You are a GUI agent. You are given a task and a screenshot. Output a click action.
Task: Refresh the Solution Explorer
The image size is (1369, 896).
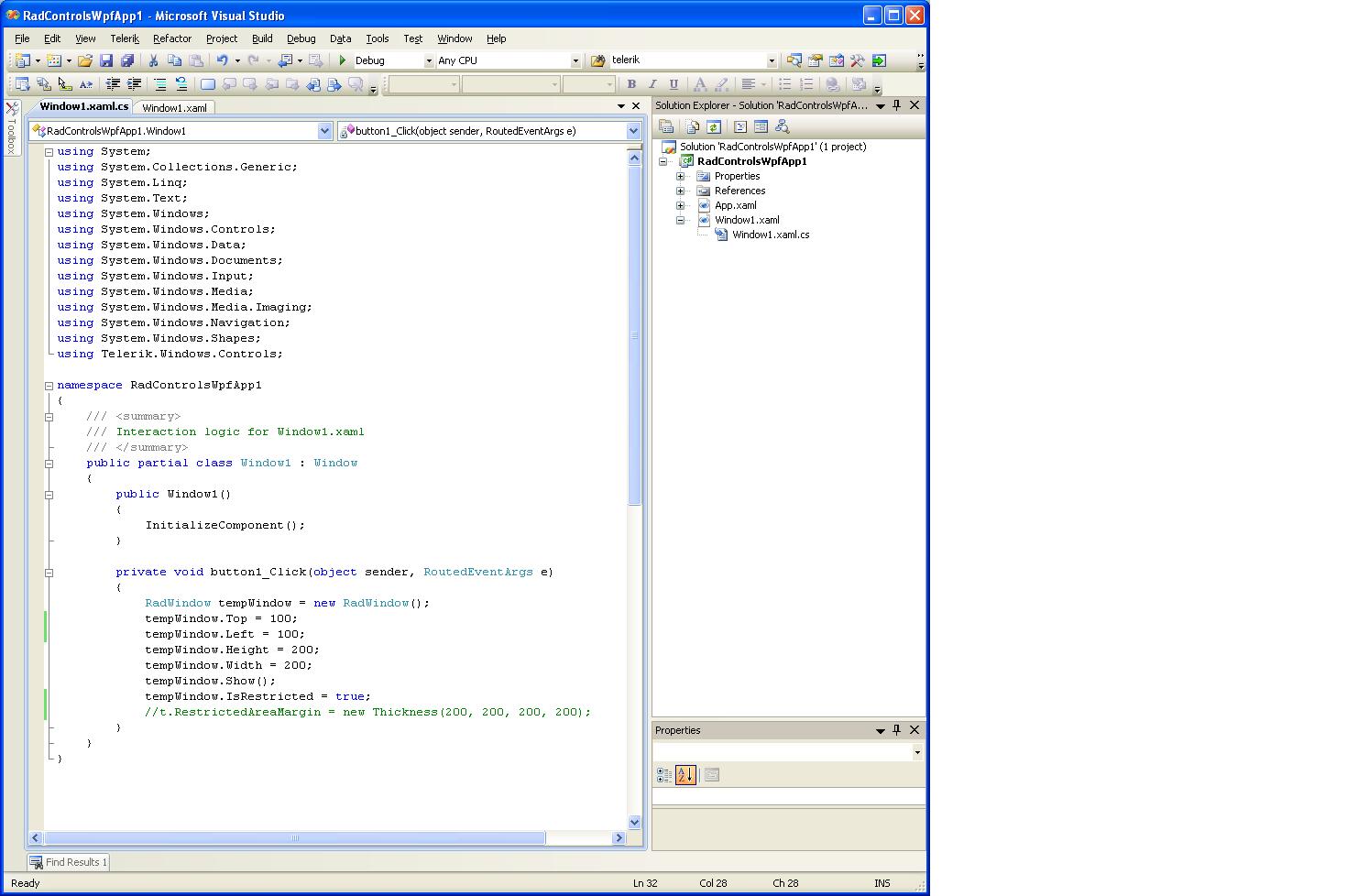[x=714, y=126]
